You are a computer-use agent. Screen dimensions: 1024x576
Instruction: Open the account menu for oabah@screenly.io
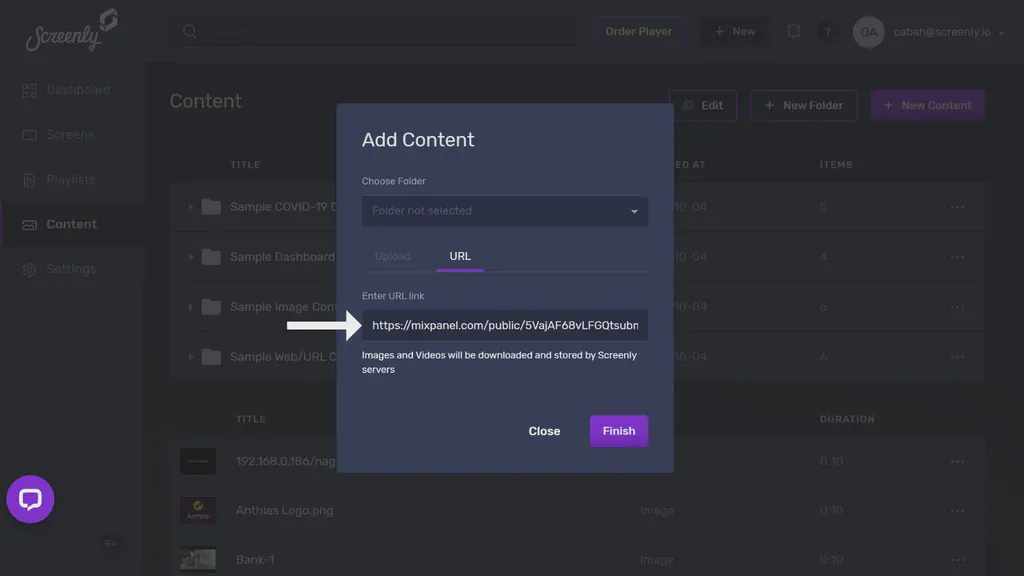click(x=940, y=31)
